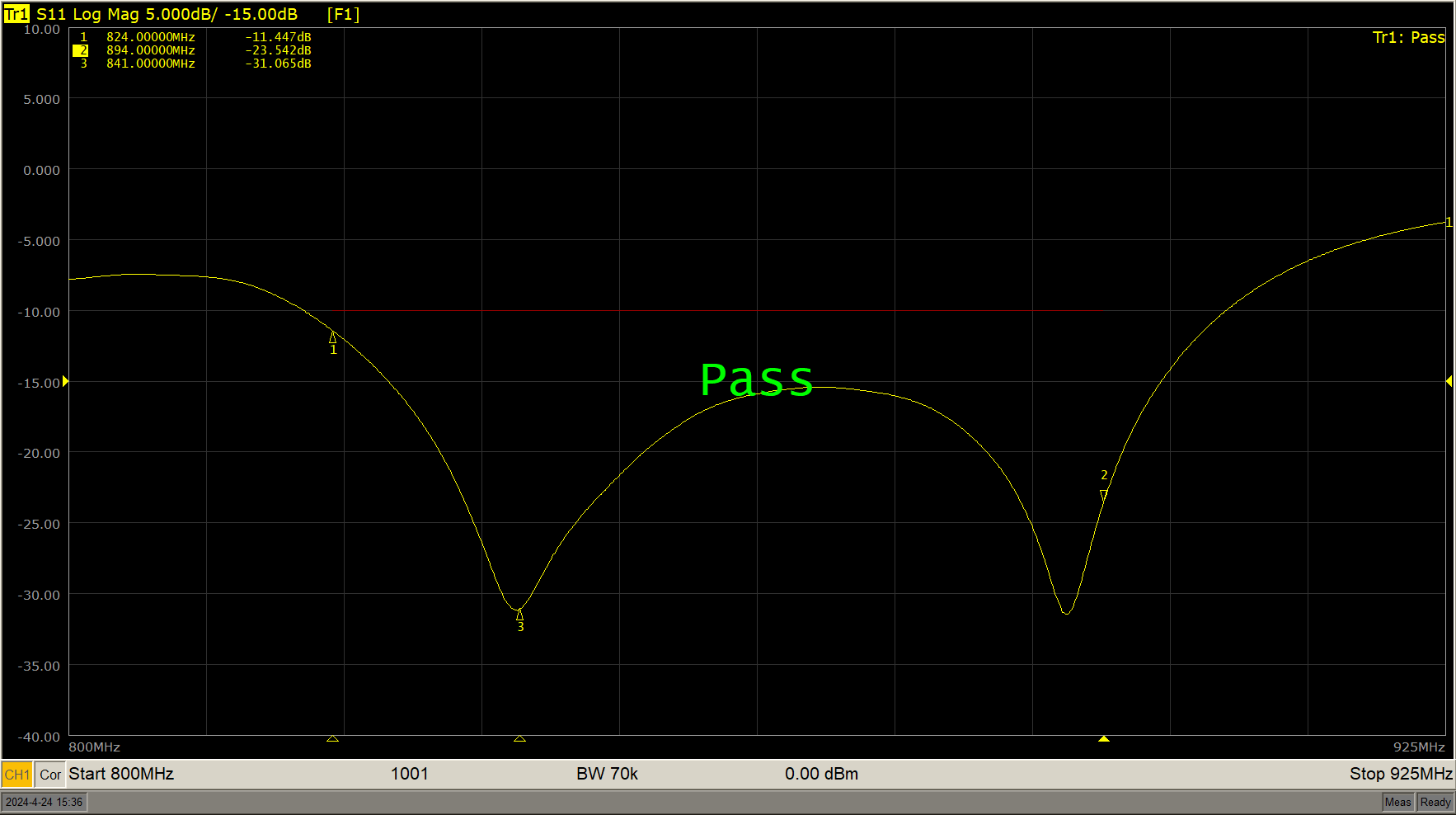Click marker 1 readout 824.00000MHz
Screen dimensions: 1456x815
[x=151, y=37]
